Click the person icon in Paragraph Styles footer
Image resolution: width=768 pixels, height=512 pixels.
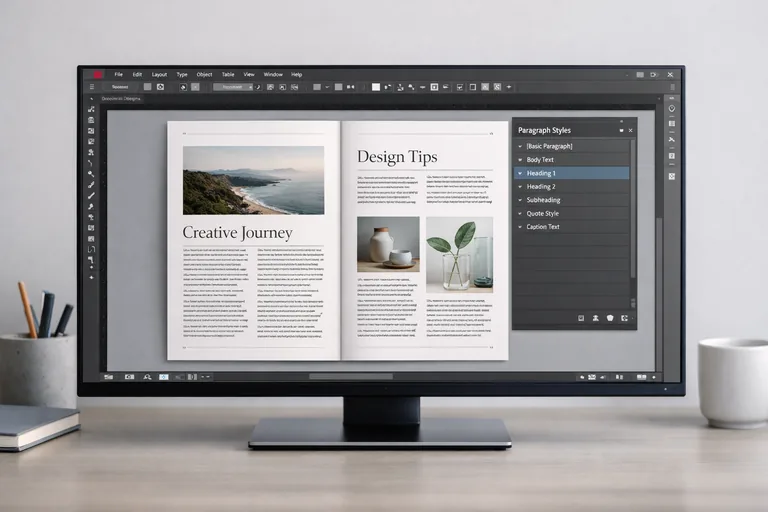(x=595, y=318)
